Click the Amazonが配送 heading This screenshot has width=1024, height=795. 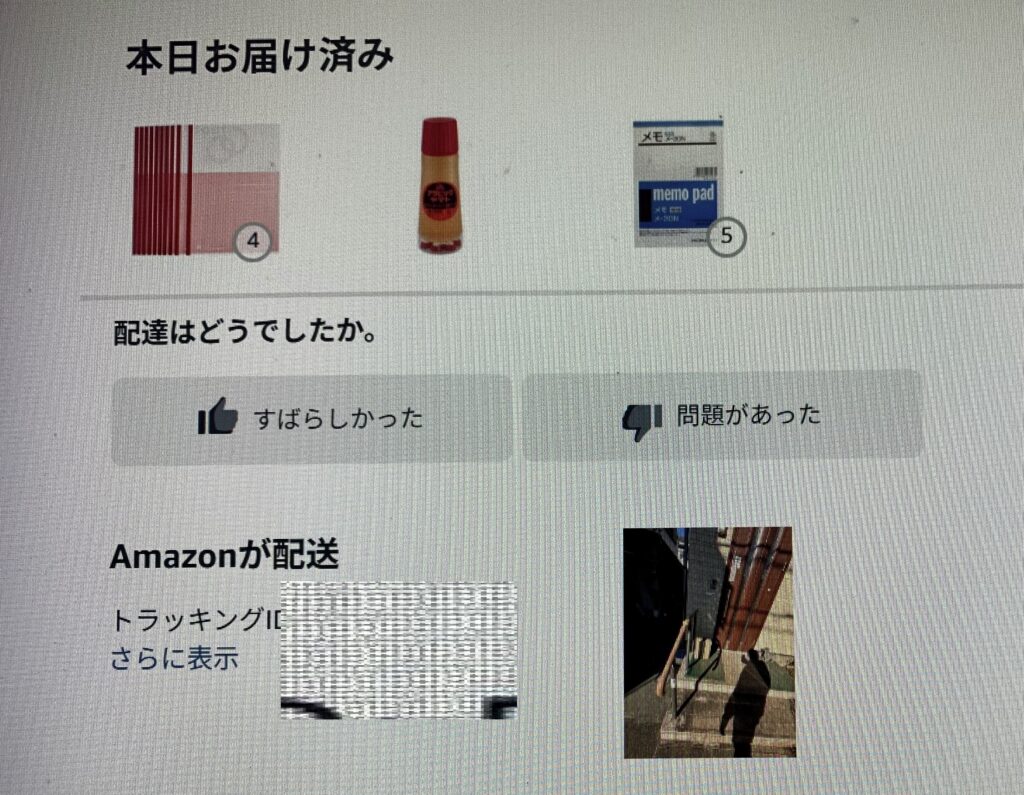[224, 556]
